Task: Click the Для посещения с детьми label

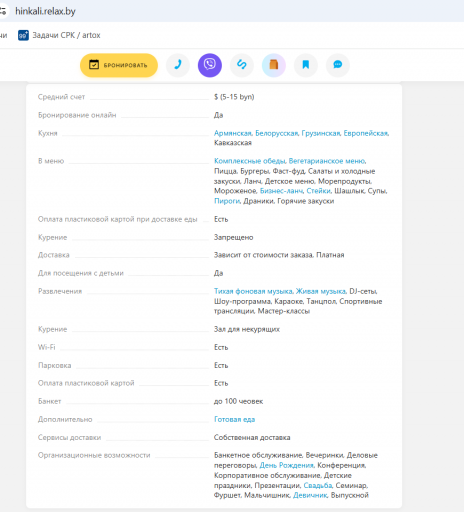Action: coord(81,273)
